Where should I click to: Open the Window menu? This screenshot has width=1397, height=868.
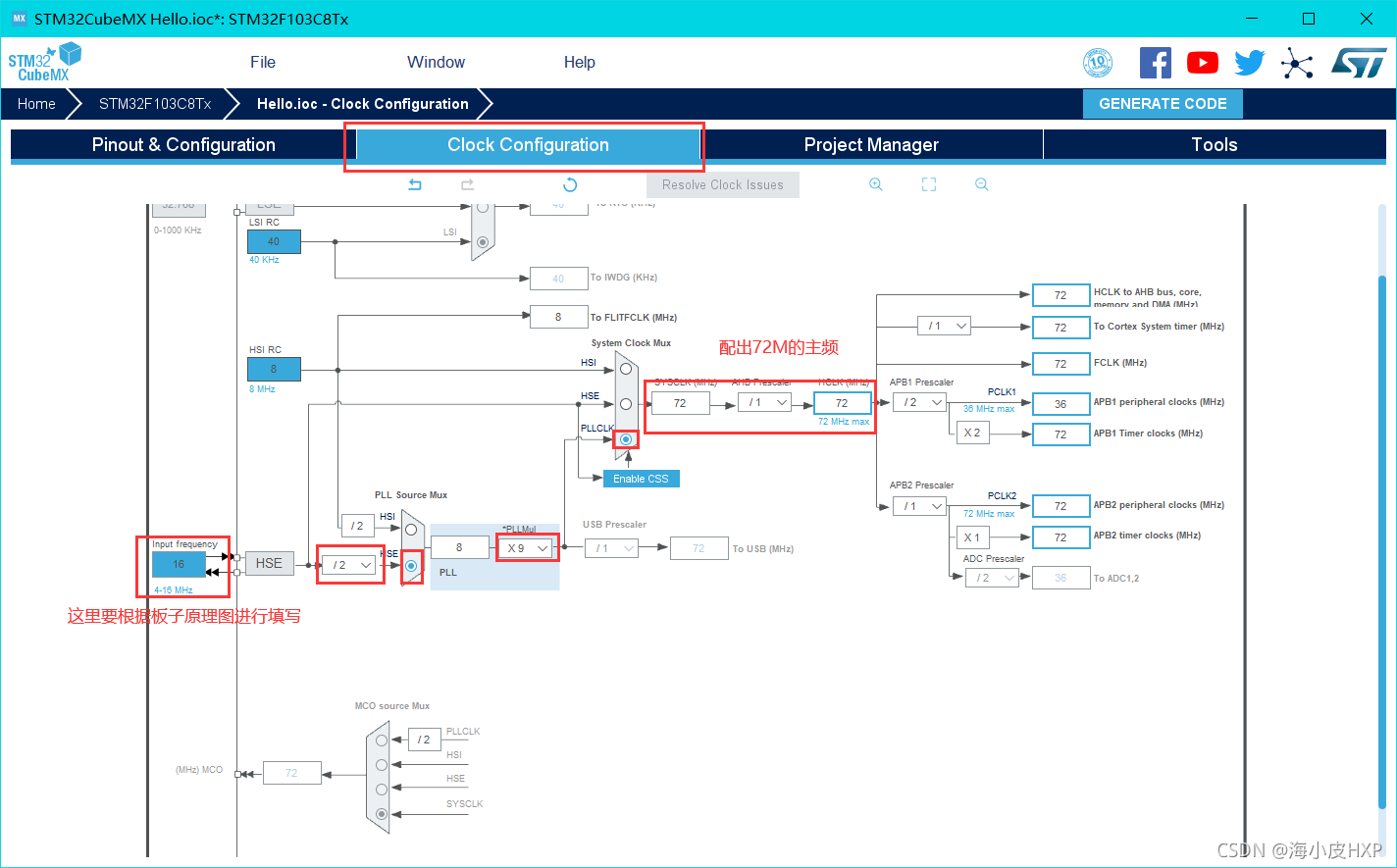tap(436, 62)
